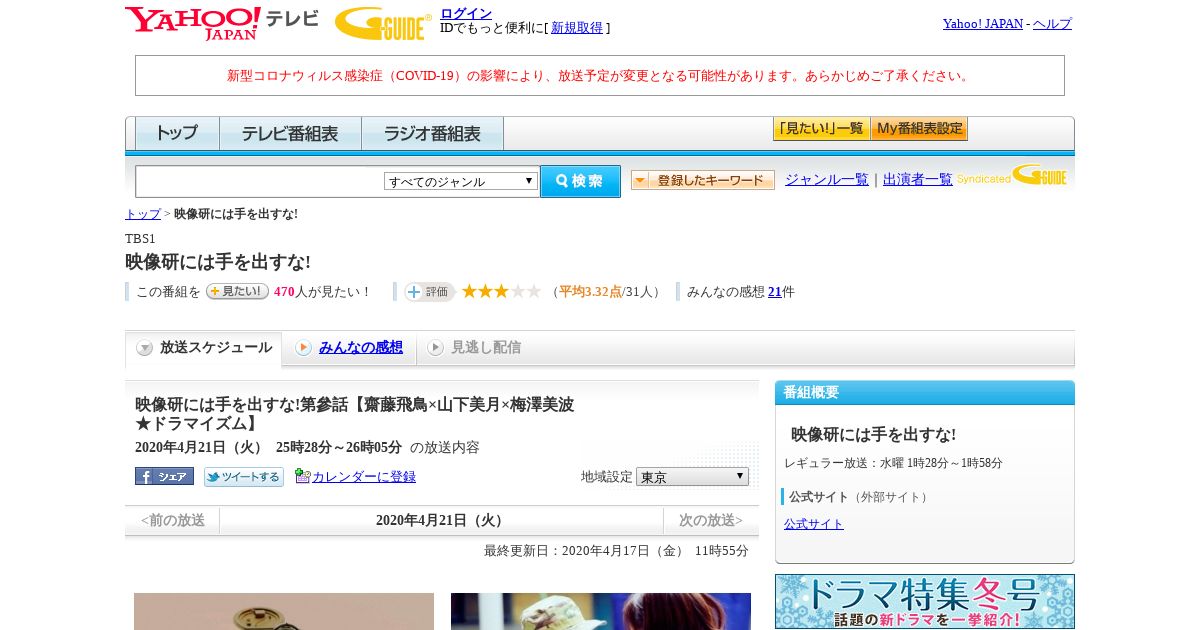Viewport: 1200px width, 630px height.
Task: Tweet the program with the ツイートする button
Action: click(244, 477)
